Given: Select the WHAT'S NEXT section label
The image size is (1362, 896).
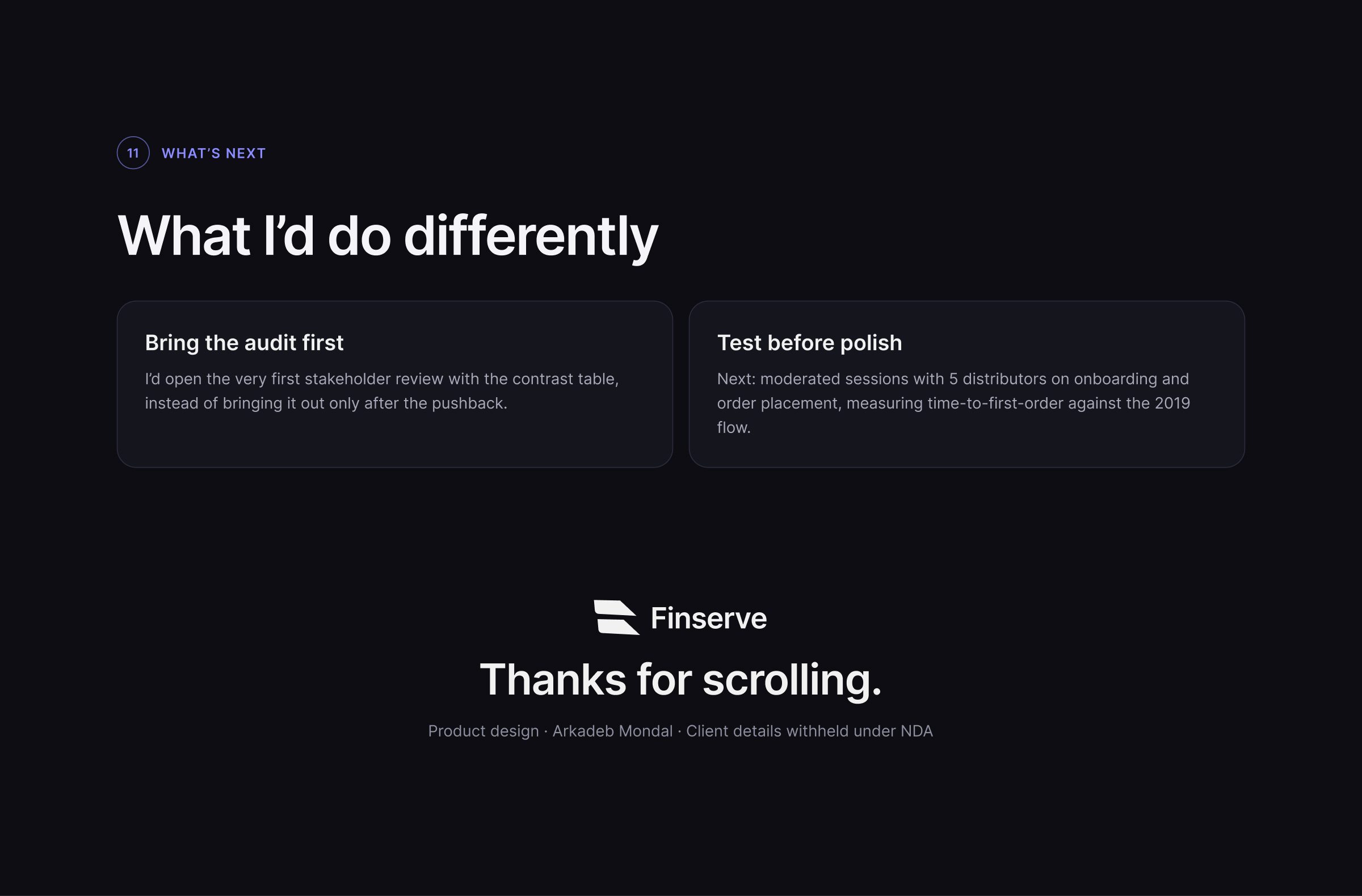Looking at the screenshot, I should [x=213, y=153].
